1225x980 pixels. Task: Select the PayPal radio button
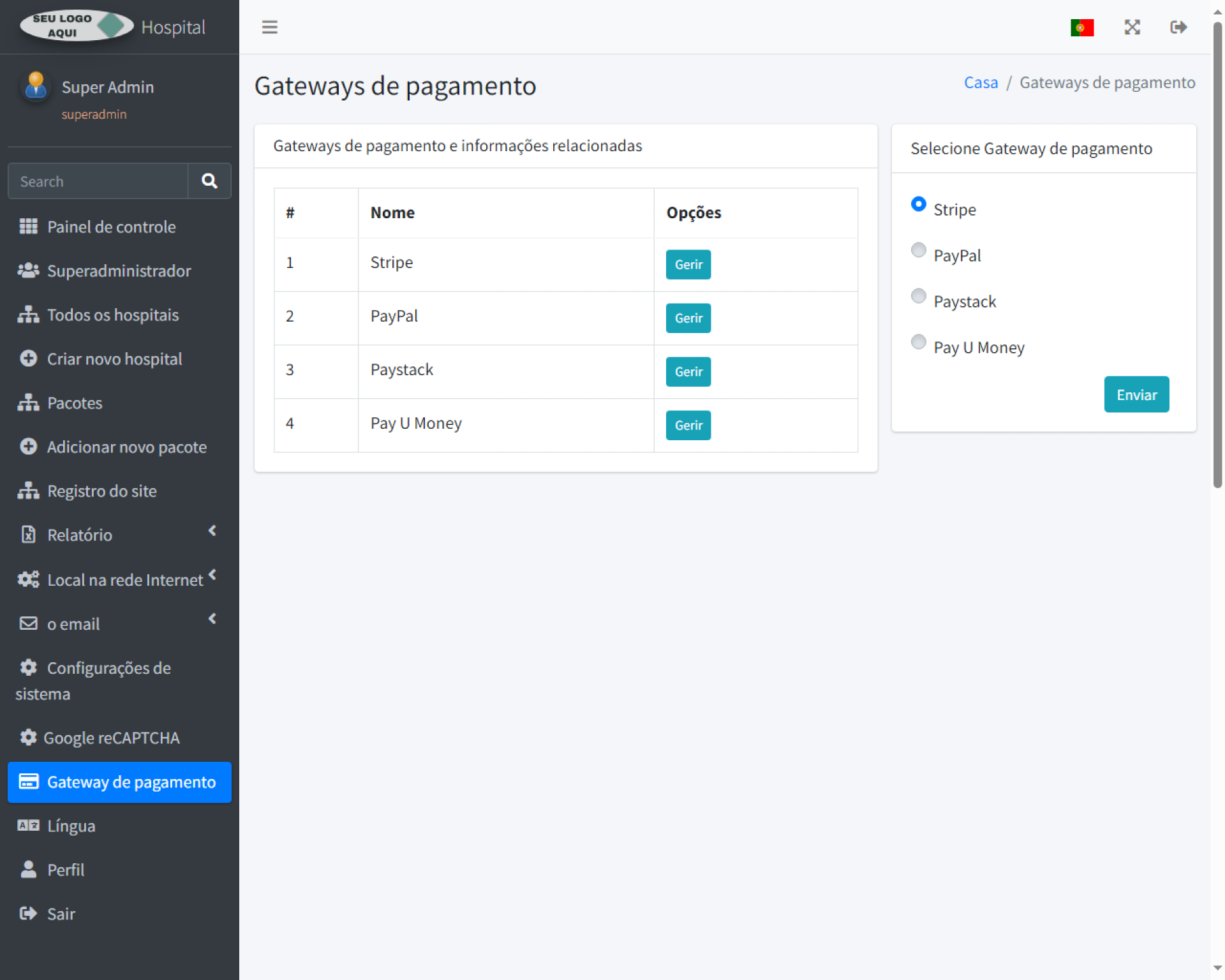tap(918, 250)
